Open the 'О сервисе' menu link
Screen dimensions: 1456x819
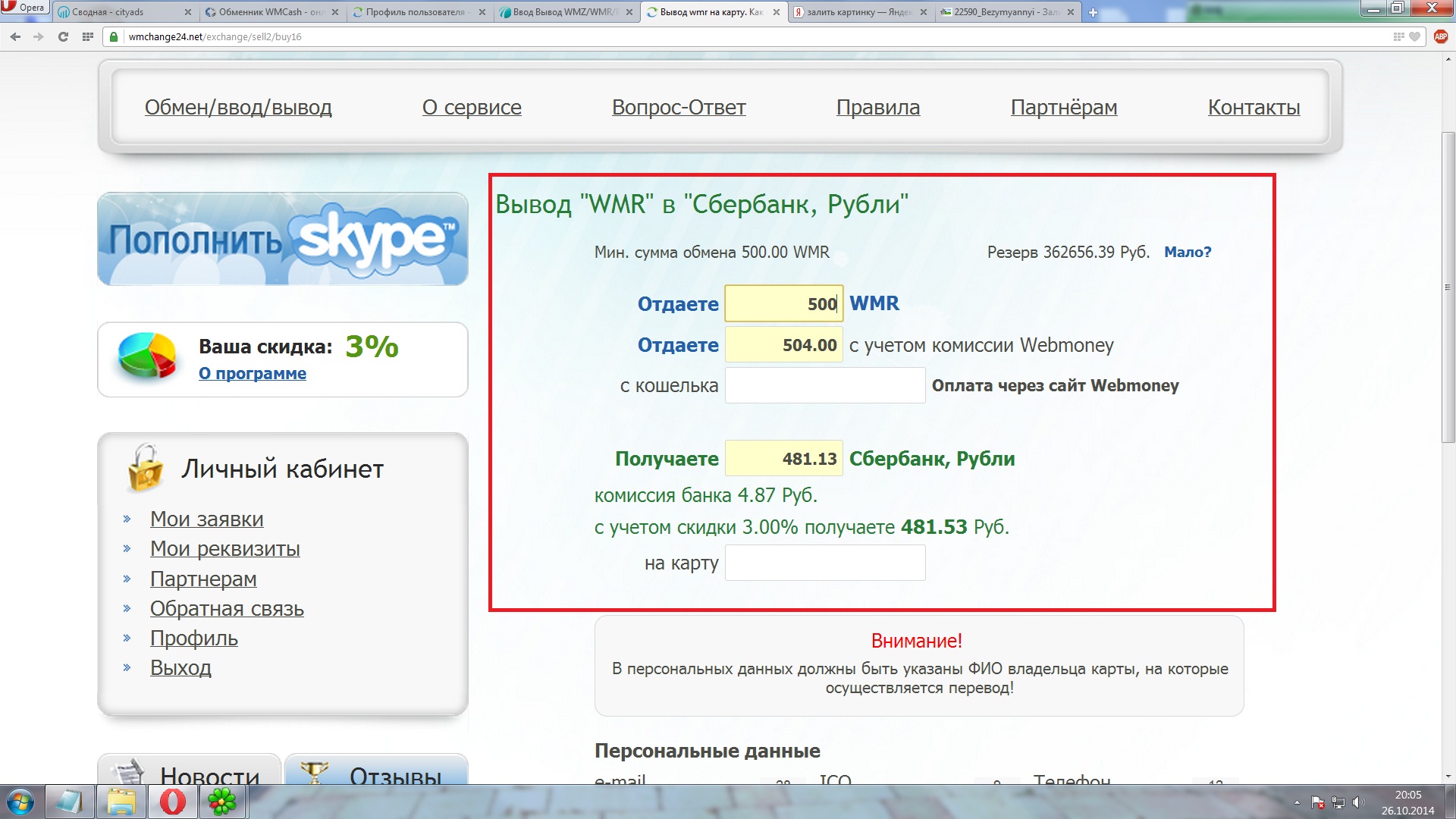coord(472,108)
